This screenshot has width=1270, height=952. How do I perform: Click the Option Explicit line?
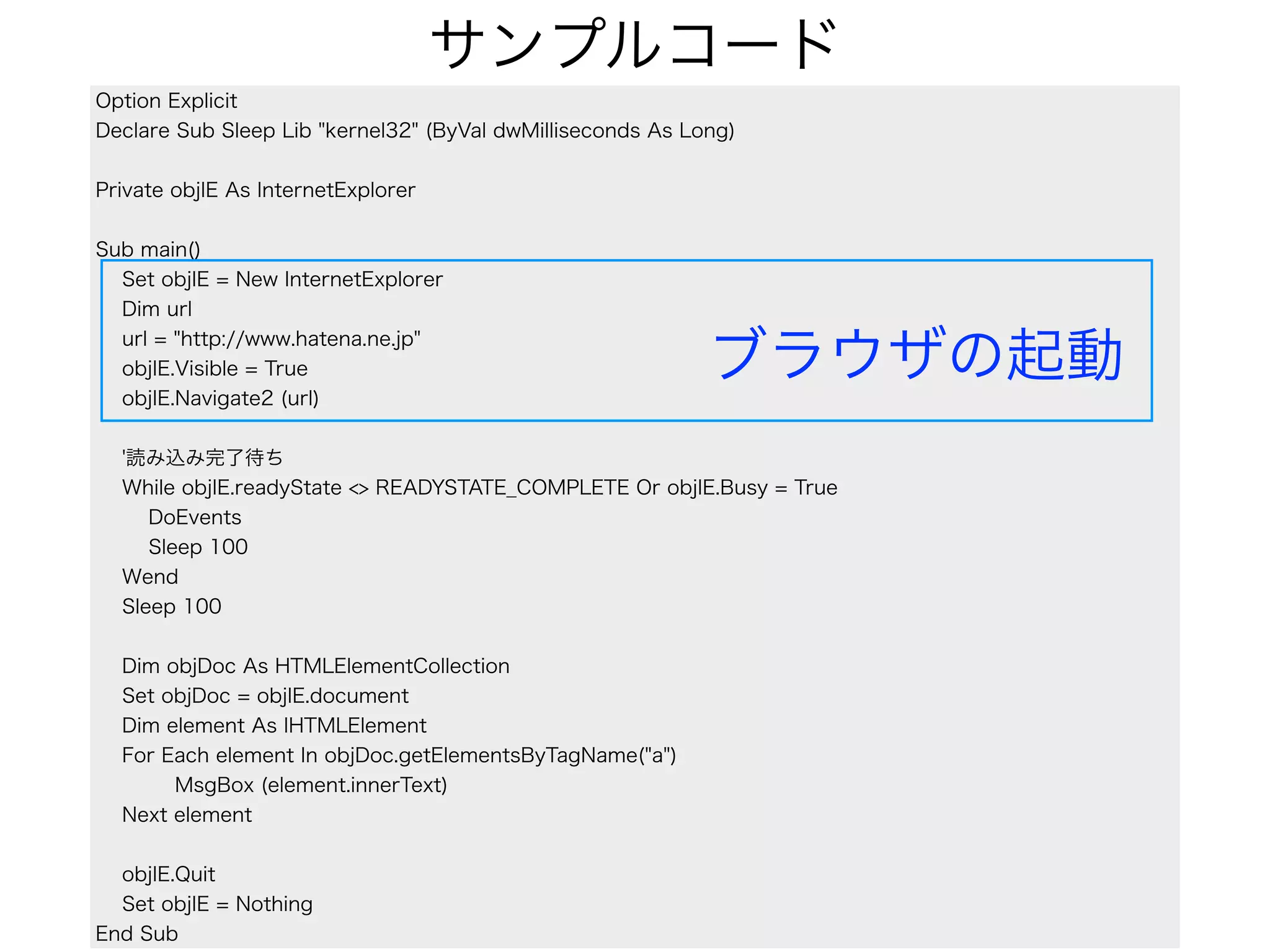tap(166, 100)
